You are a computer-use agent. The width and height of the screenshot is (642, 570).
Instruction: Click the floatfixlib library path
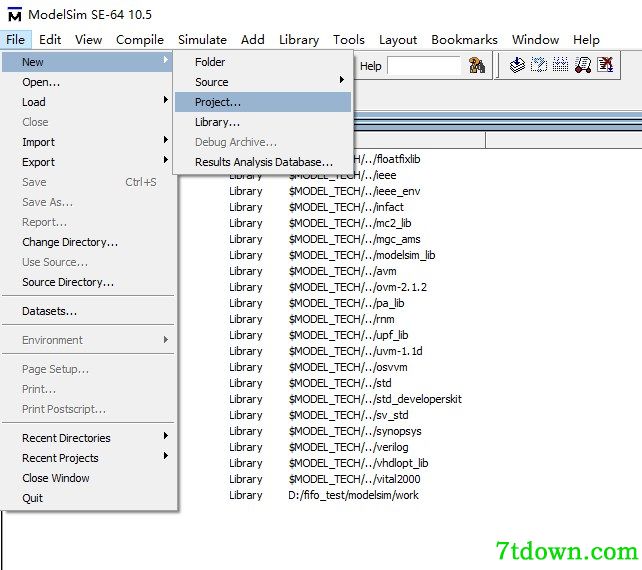click(x=387, y=159)
